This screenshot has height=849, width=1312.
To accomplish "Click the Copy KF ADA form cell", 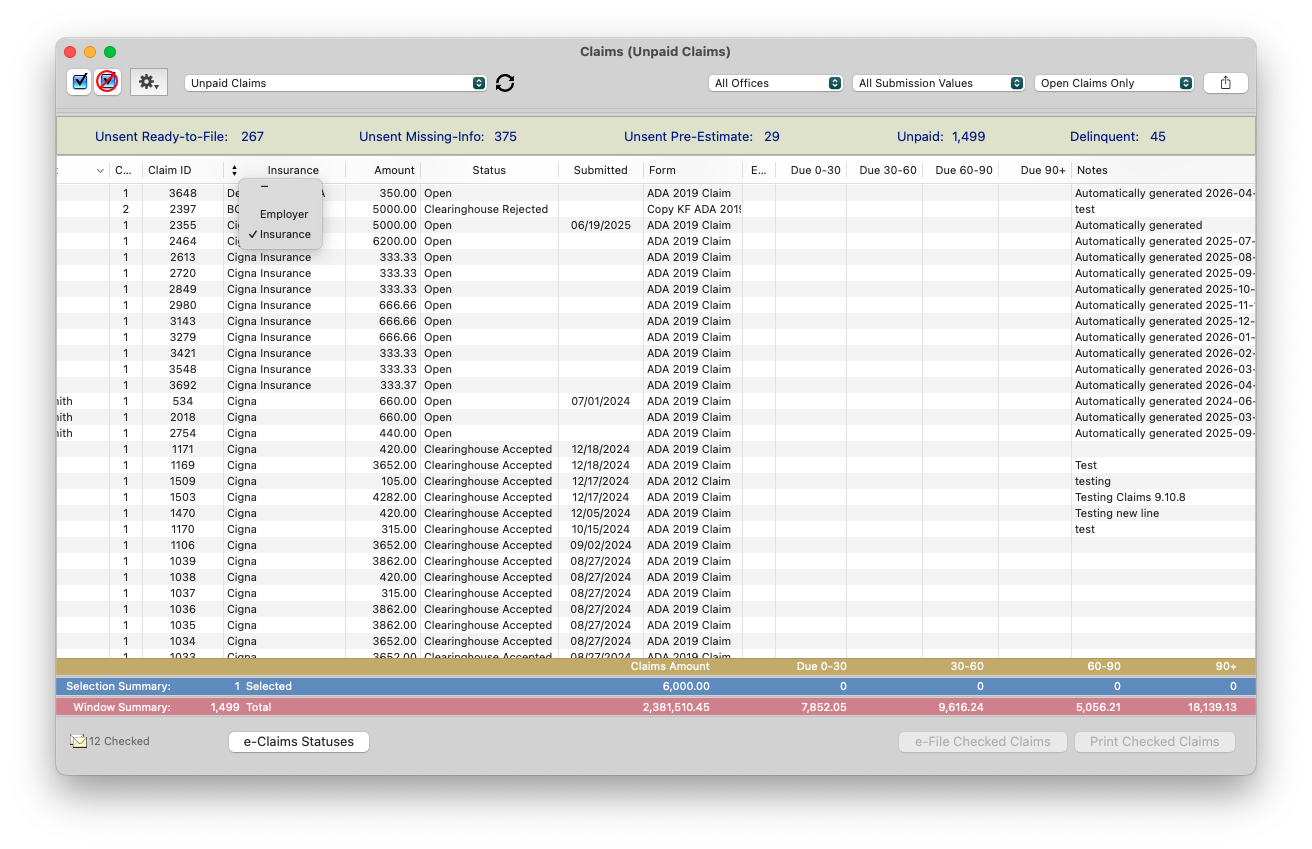I will tap(694, 209).
